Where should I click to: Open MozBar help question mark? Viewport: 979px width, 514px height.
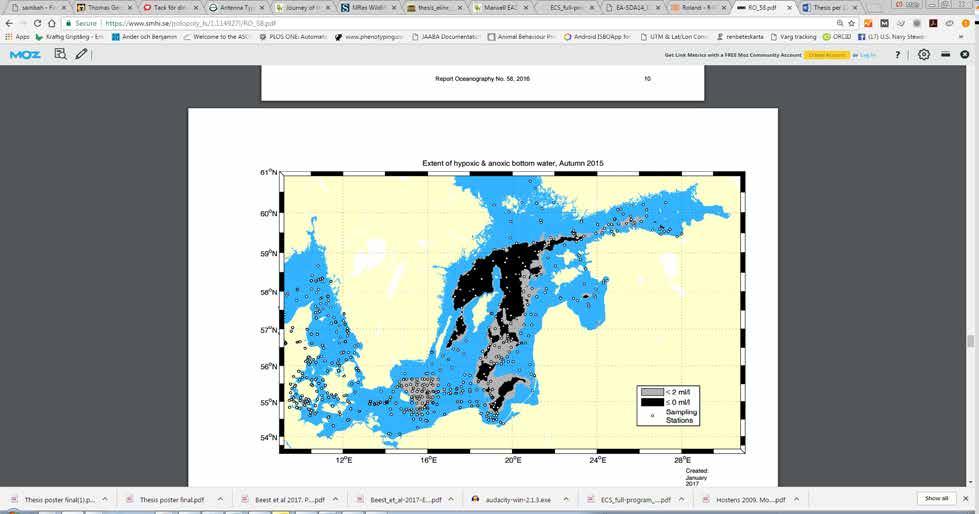(x=898, y=55)
